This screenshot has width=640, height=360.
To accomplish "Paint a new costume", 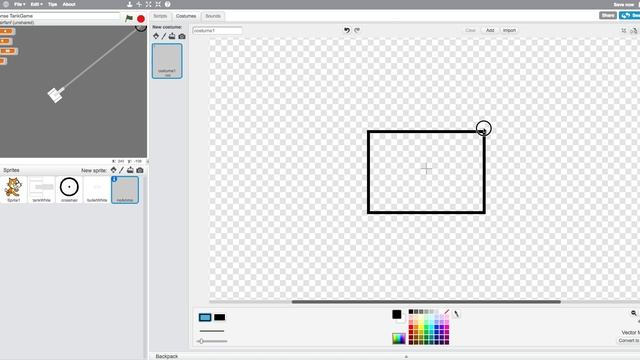I will (164, 36).
